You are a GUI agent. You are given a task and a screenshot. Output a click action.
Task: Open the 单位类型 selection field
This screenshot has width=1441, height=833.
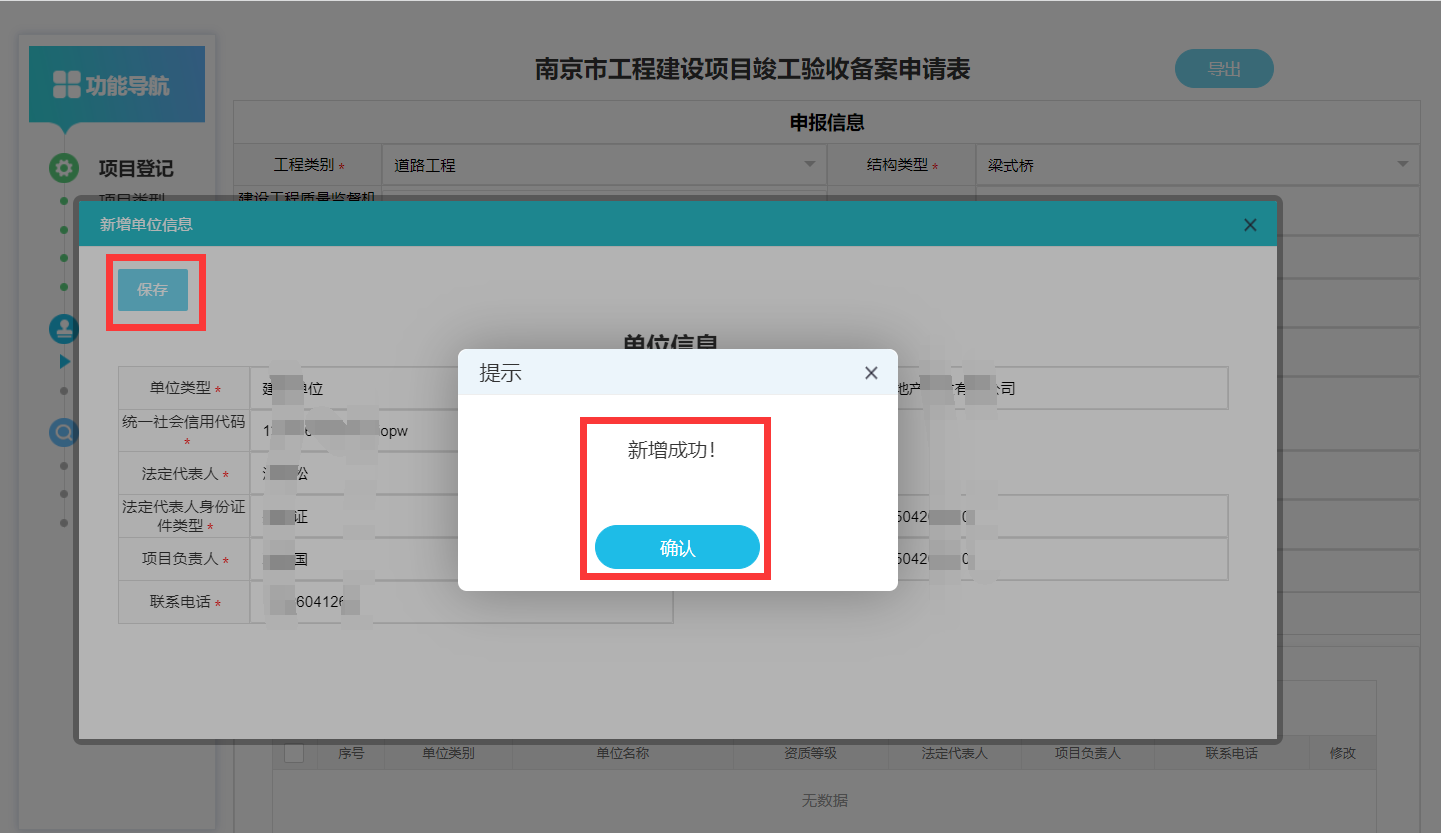pyautogui.click(x=460, y=388)
